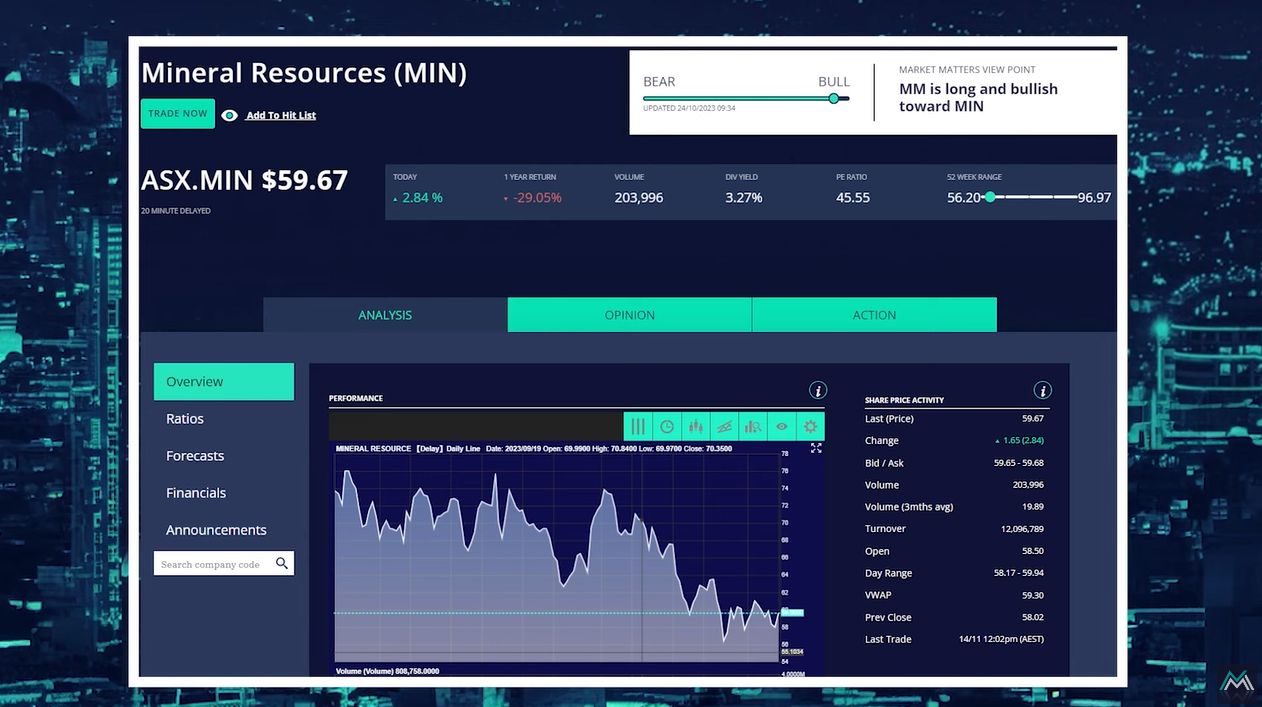The image size is (1262, 707).
Task: Click the 52 week low value 56.20
Action: click(x=964, y=198)
